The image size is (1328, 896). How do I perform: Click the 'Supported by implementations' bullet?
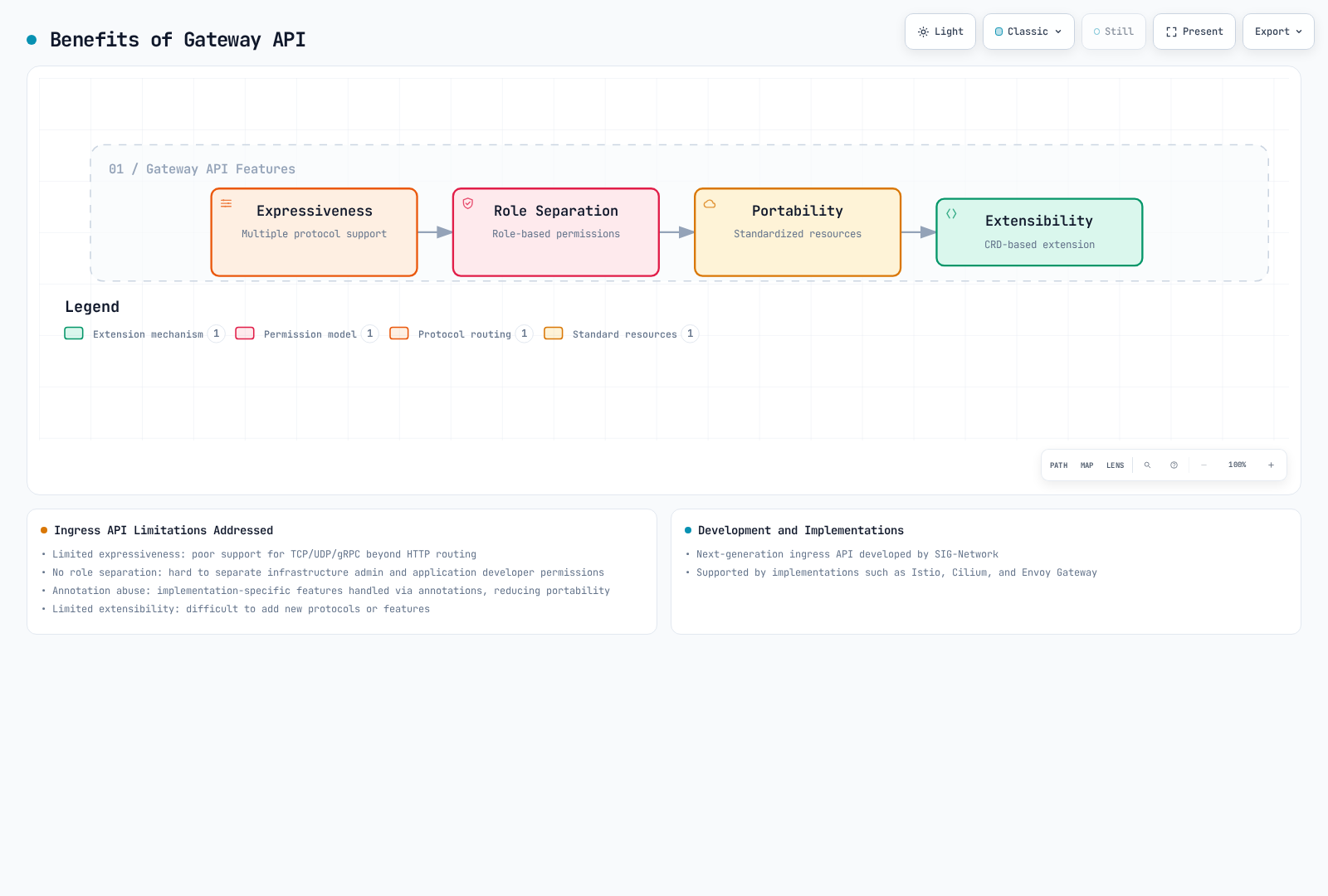tap(896, 572)
